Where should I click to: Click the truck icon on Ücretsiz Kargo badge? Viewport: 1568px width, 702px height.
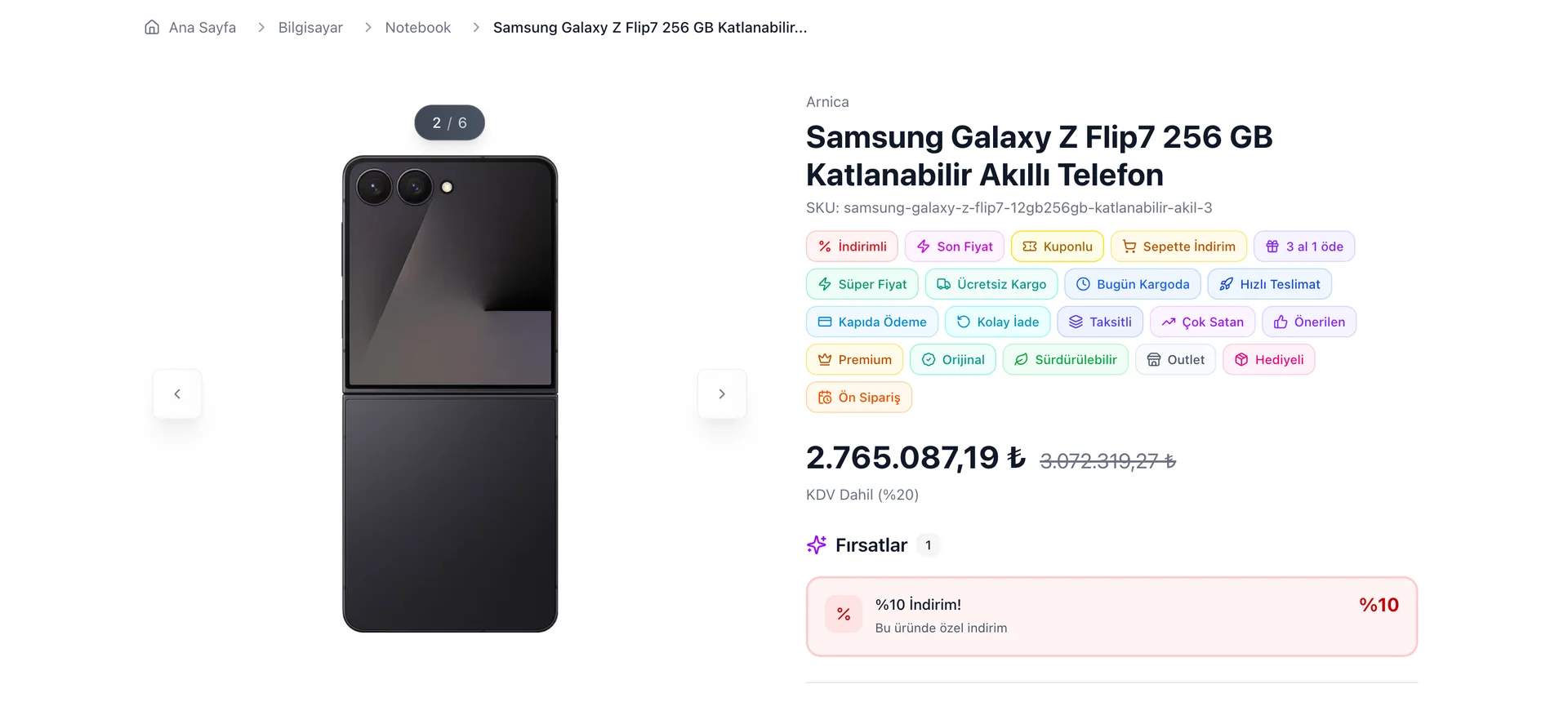point(943,284)
